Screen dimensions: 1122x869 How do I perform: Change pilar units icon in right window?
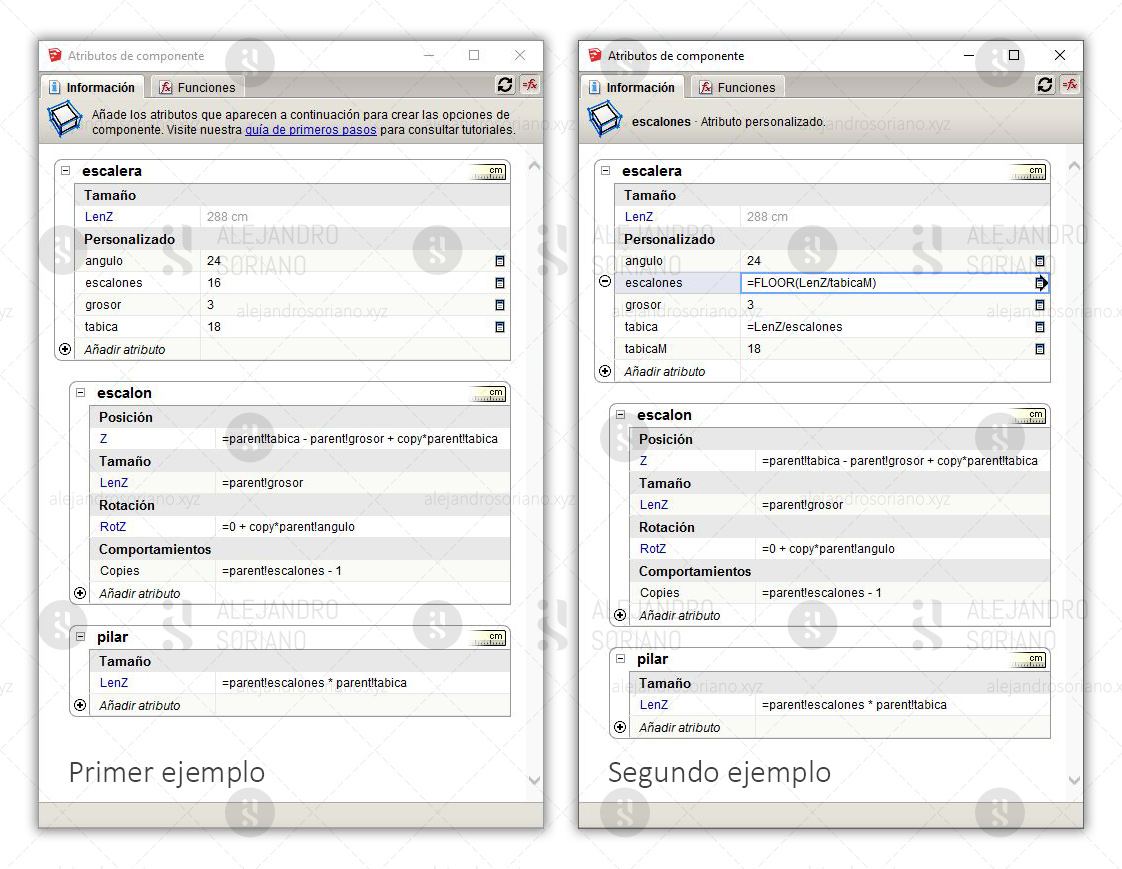tap(1029, 660)
